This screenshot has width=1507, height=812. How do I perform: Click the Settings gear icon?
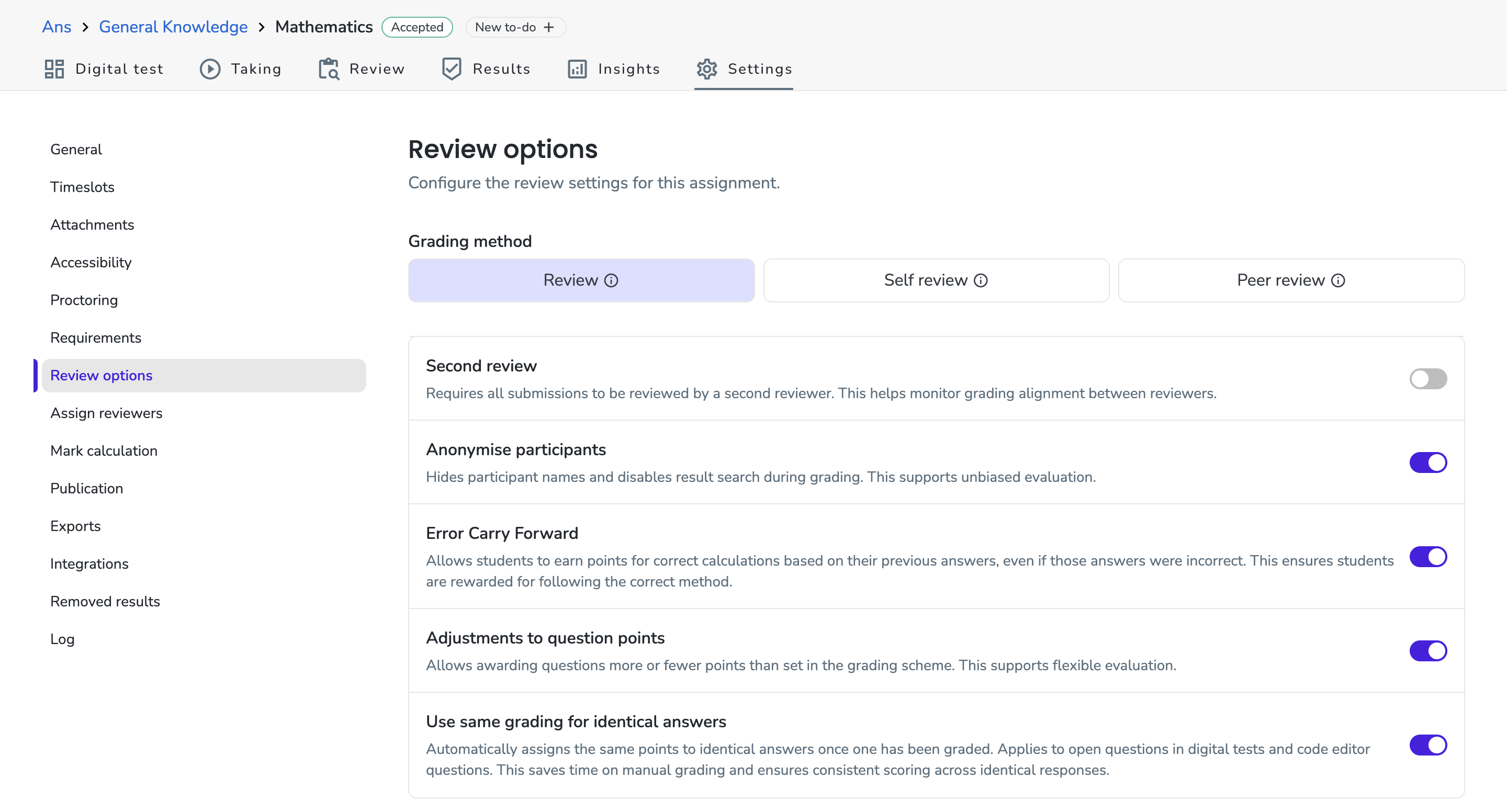click(x=707, y=69)
